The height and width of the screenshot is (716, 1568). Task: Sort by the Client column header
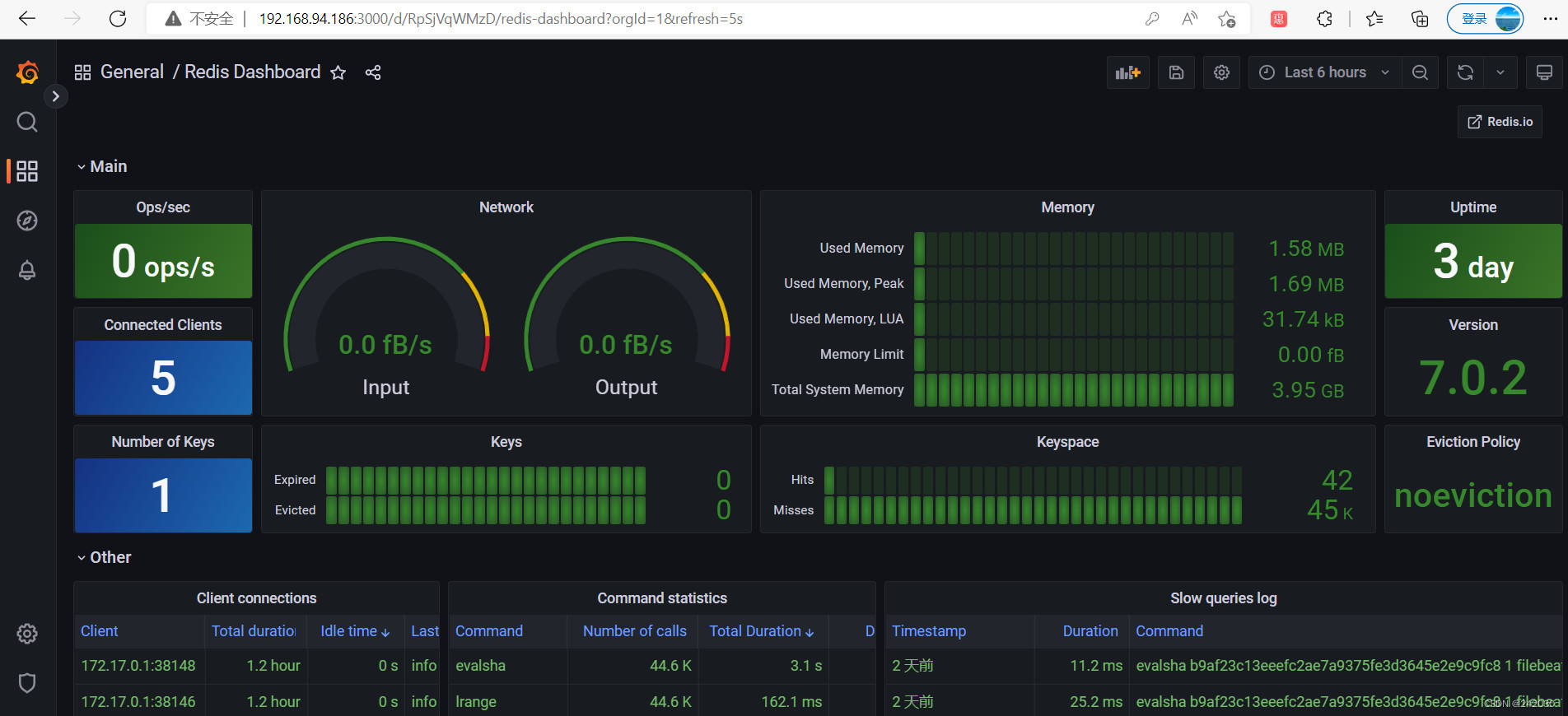pyautogui.click(x=99, y=631)
